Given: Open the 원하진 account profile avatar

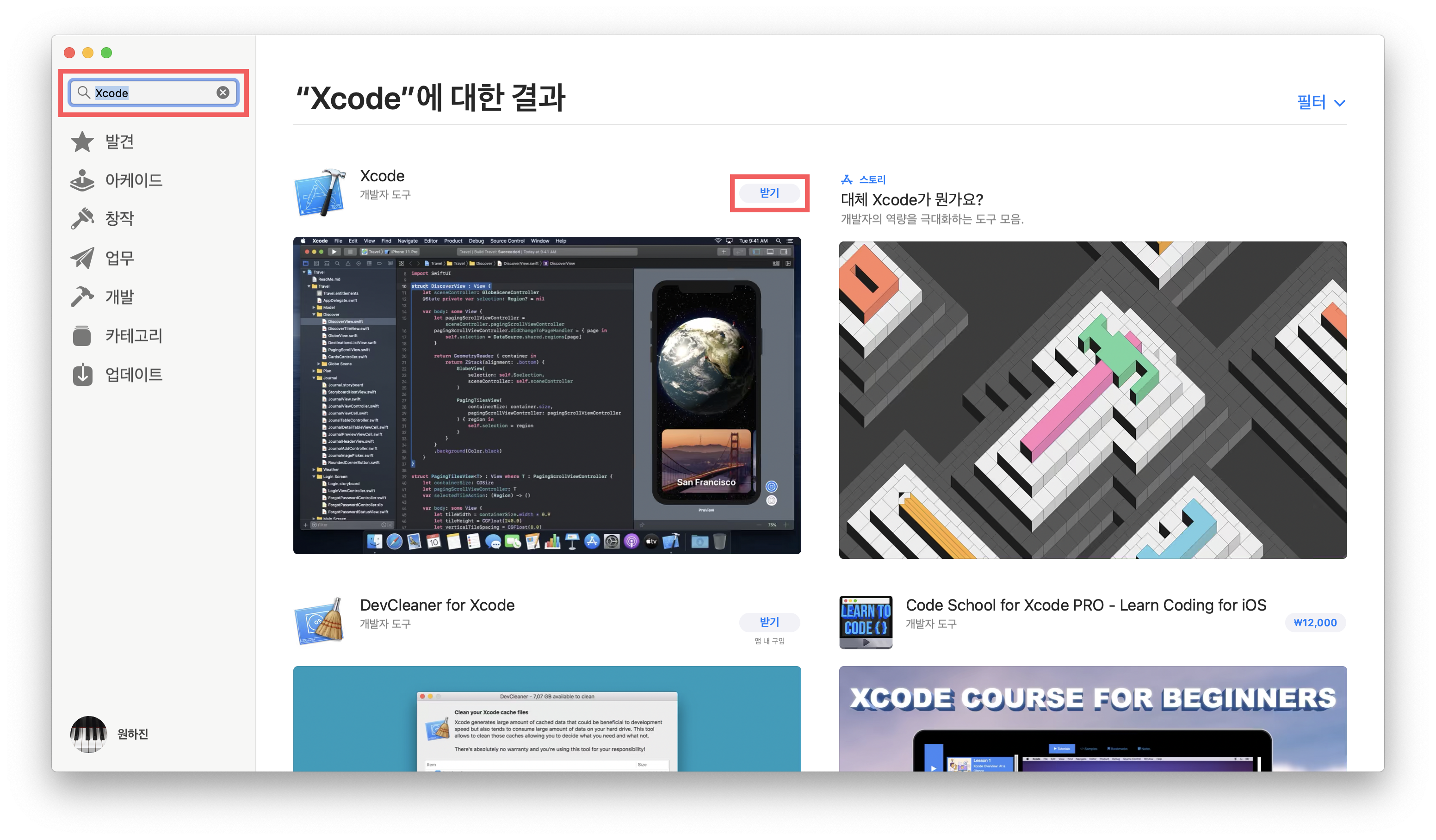Looking at the screenshot, I should coord(88,734).
